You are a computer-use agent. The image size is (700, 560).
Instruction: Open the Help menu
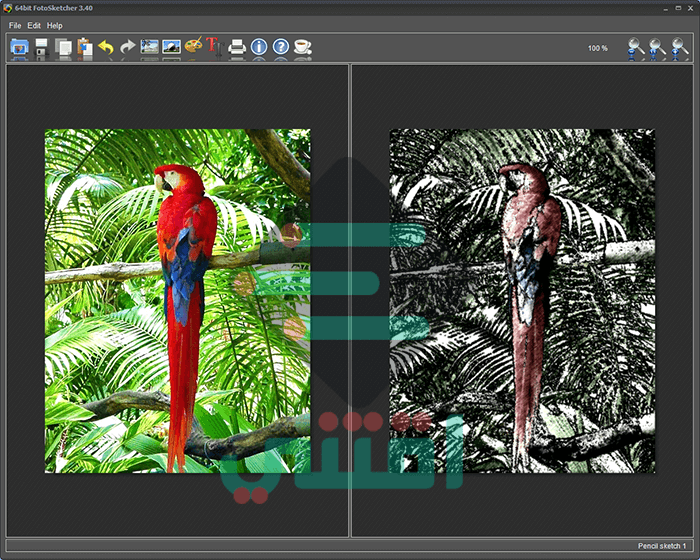tap(54, 25)
